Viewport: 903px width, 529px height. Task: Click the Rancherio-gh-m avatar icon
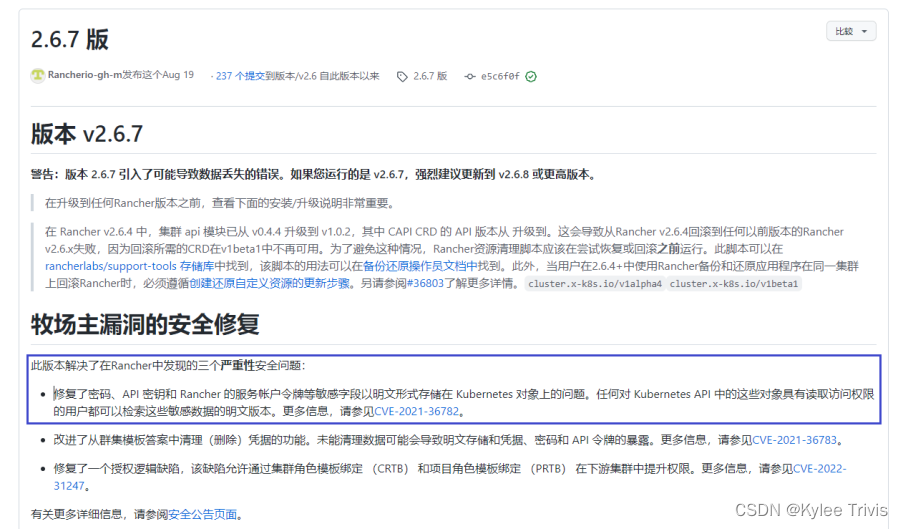(x=37, y=75)
